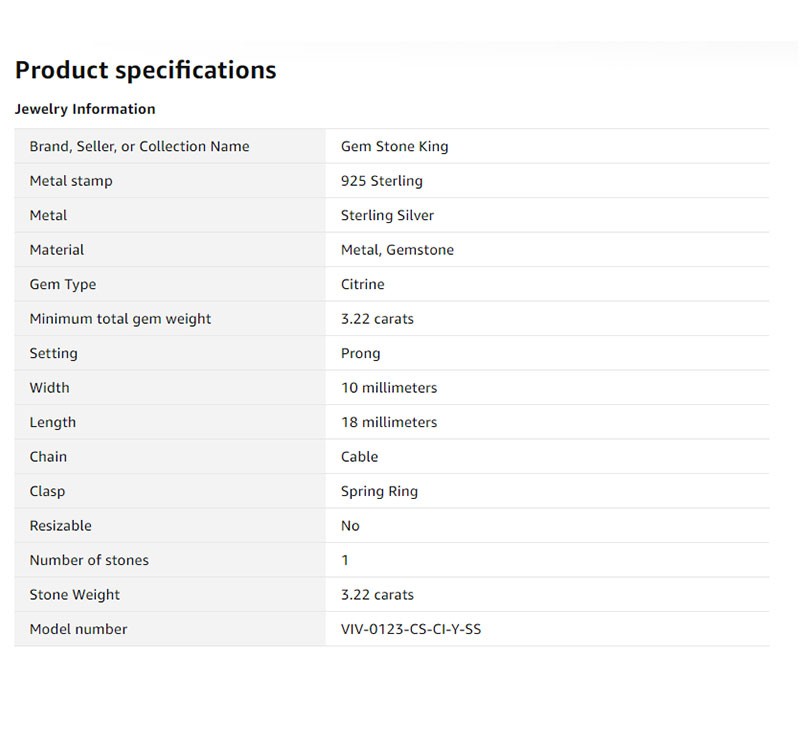The height and width of the screenshot is (730, 800).
Task: Select the Number of stones label
Action: (x=89, y=560)
